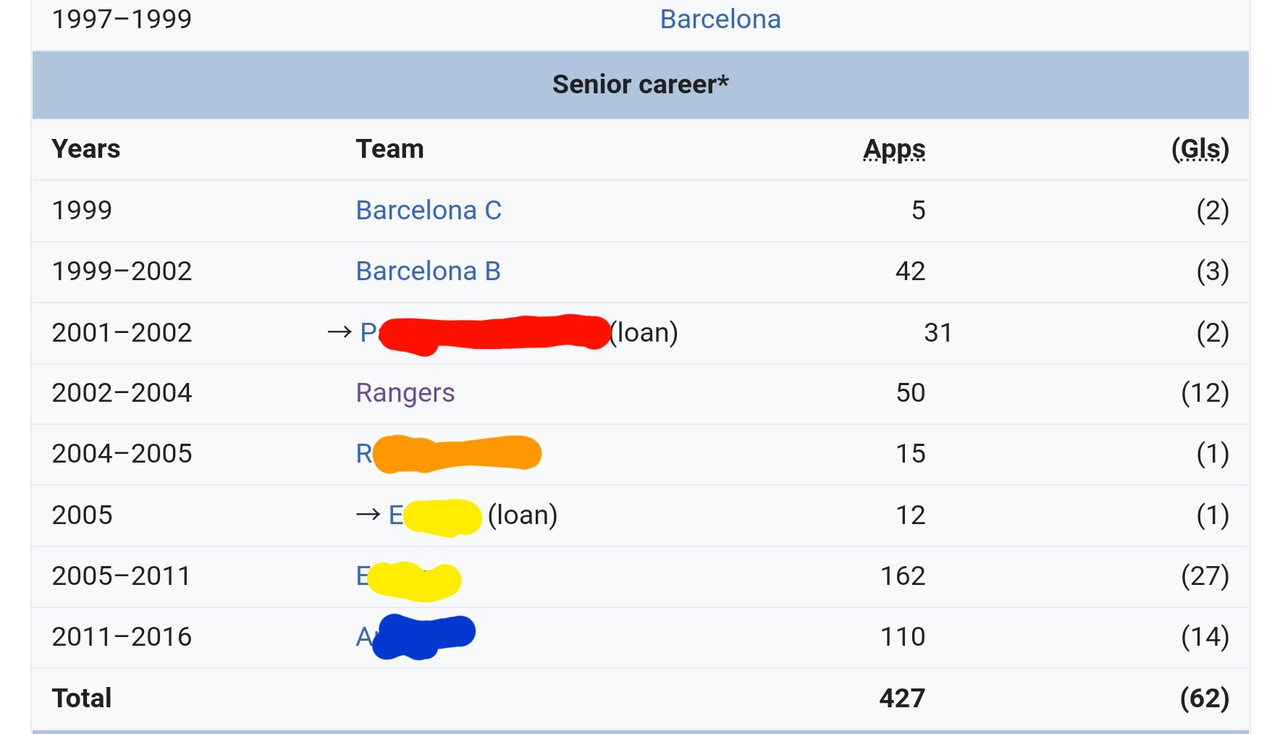Click the (12) goals cell for Rangers
The image size is (1280, 734).
click(1205, 392)
